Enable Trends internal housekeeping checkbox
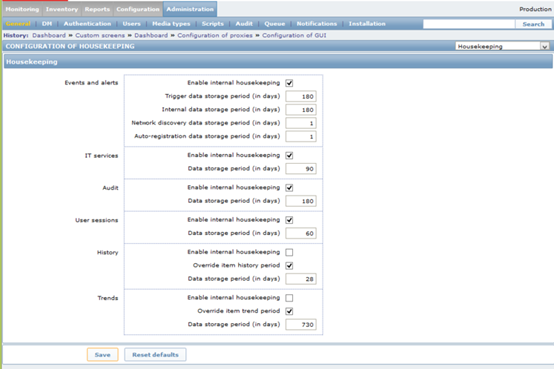 point(289,298)
